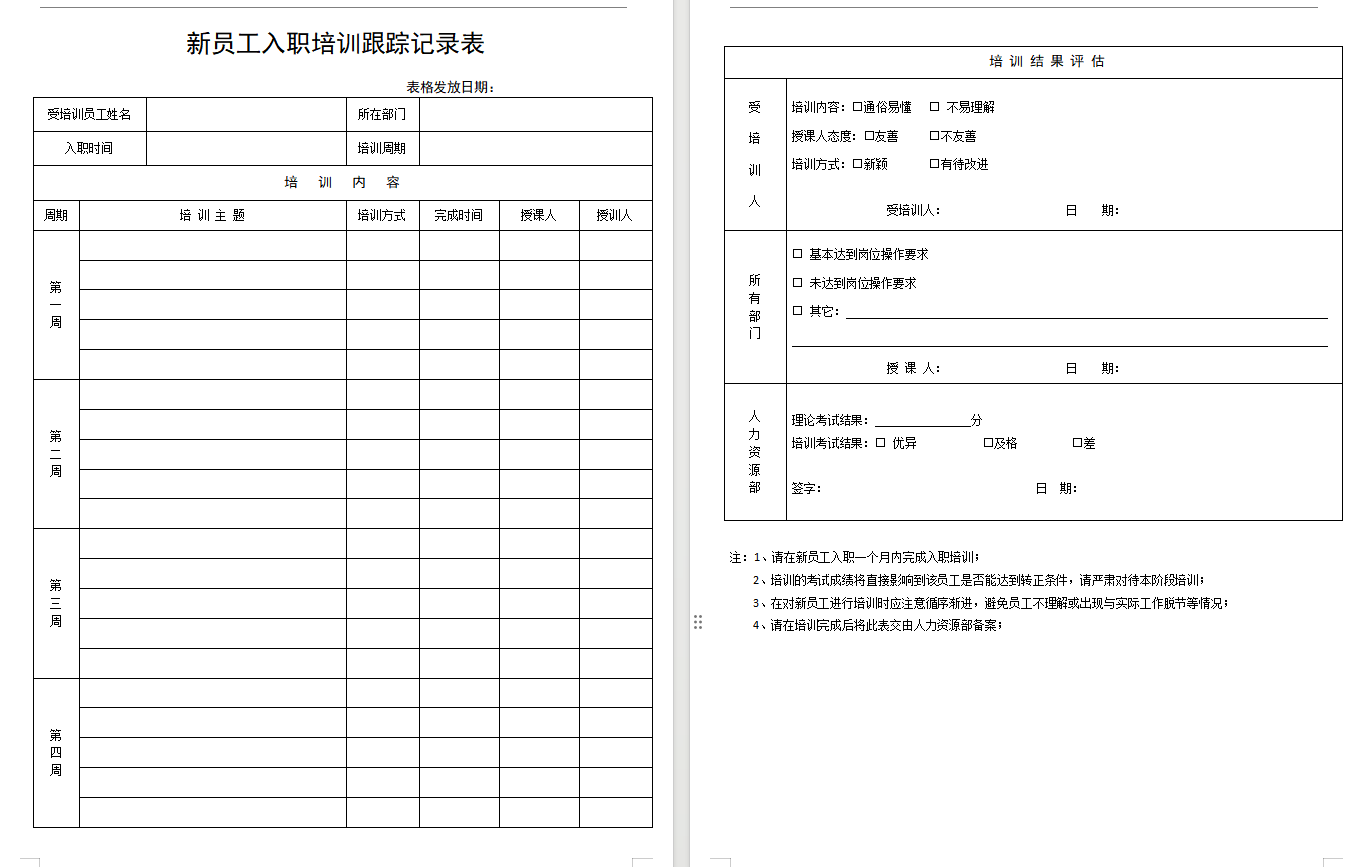Click the 授训人 column header

[615, 215]
